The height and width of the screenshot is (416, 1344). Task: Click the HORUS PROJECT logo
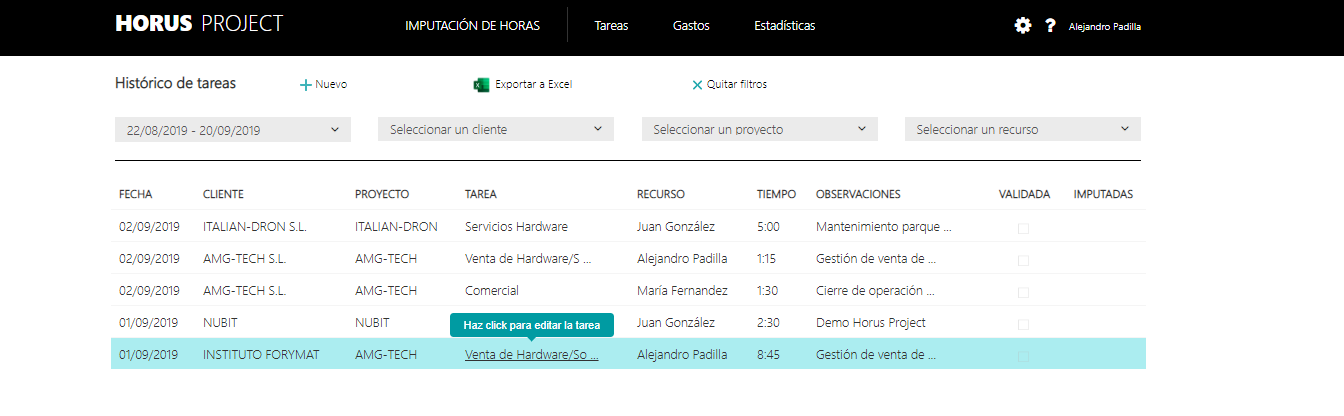199,24
